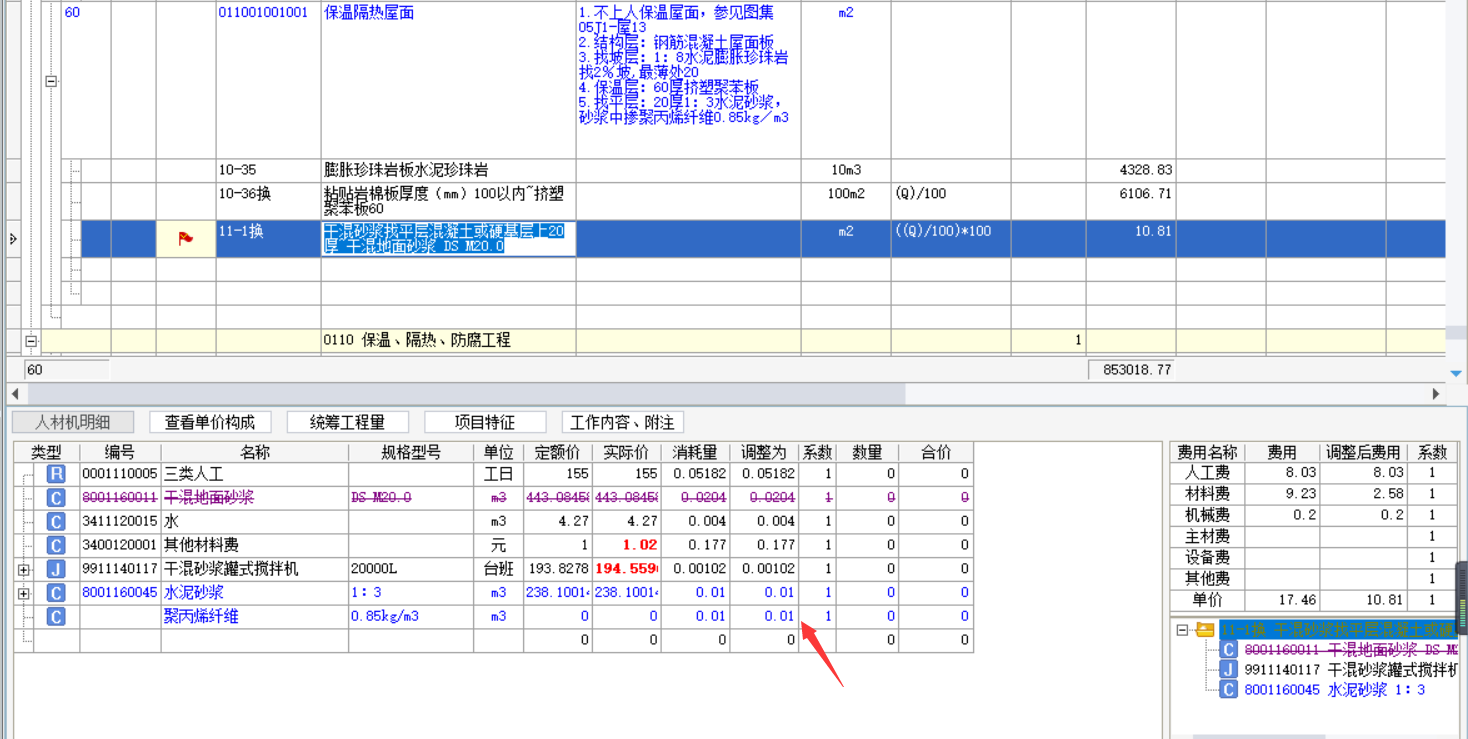
Task: Collapse the 11-1换 node in right tree
Action: 1183,631
